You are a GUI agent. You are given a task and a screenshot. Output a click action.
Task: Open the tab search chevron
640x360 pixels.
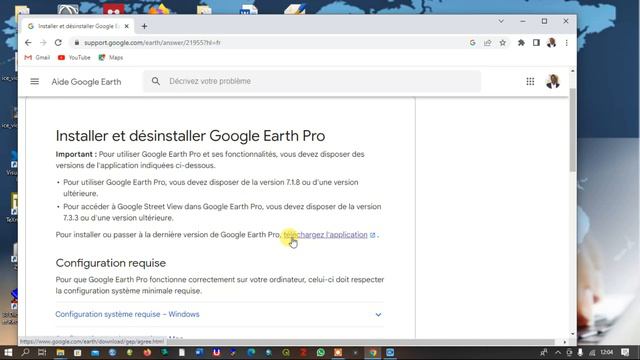point(501,21)
